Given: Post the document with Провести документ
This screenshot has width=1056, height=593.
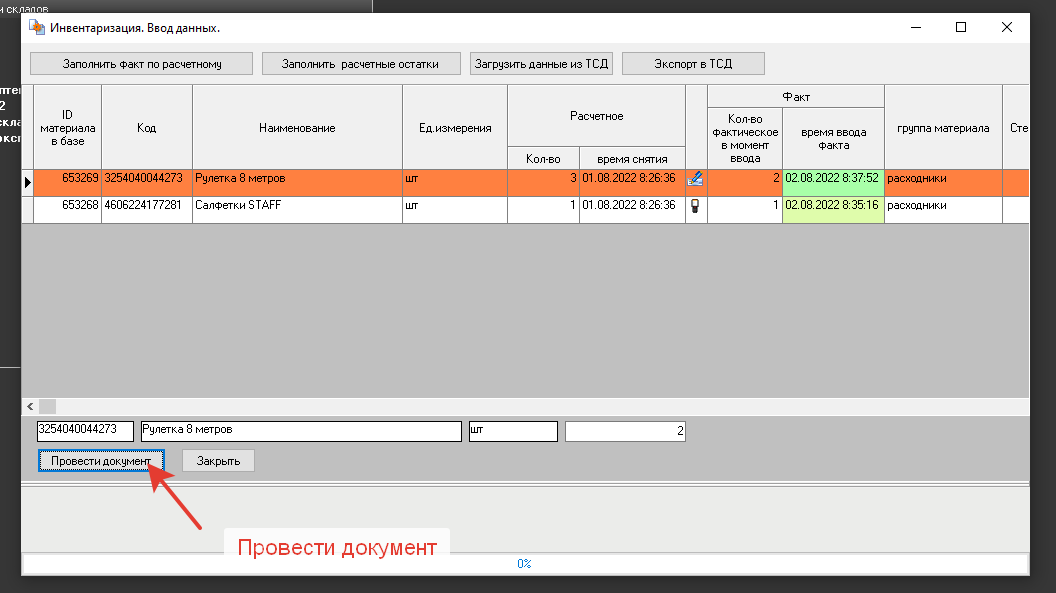Looking at the screenshot, I should coord(101,461).
